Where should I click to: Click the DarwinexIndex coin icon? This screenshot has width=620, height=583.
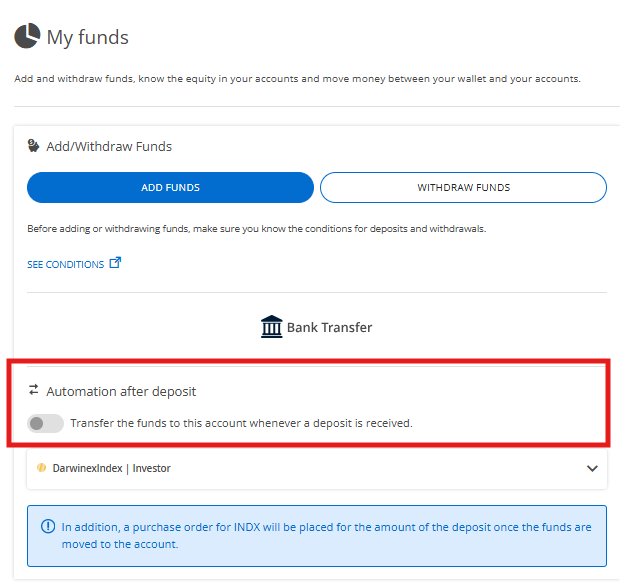click(41, 467)
